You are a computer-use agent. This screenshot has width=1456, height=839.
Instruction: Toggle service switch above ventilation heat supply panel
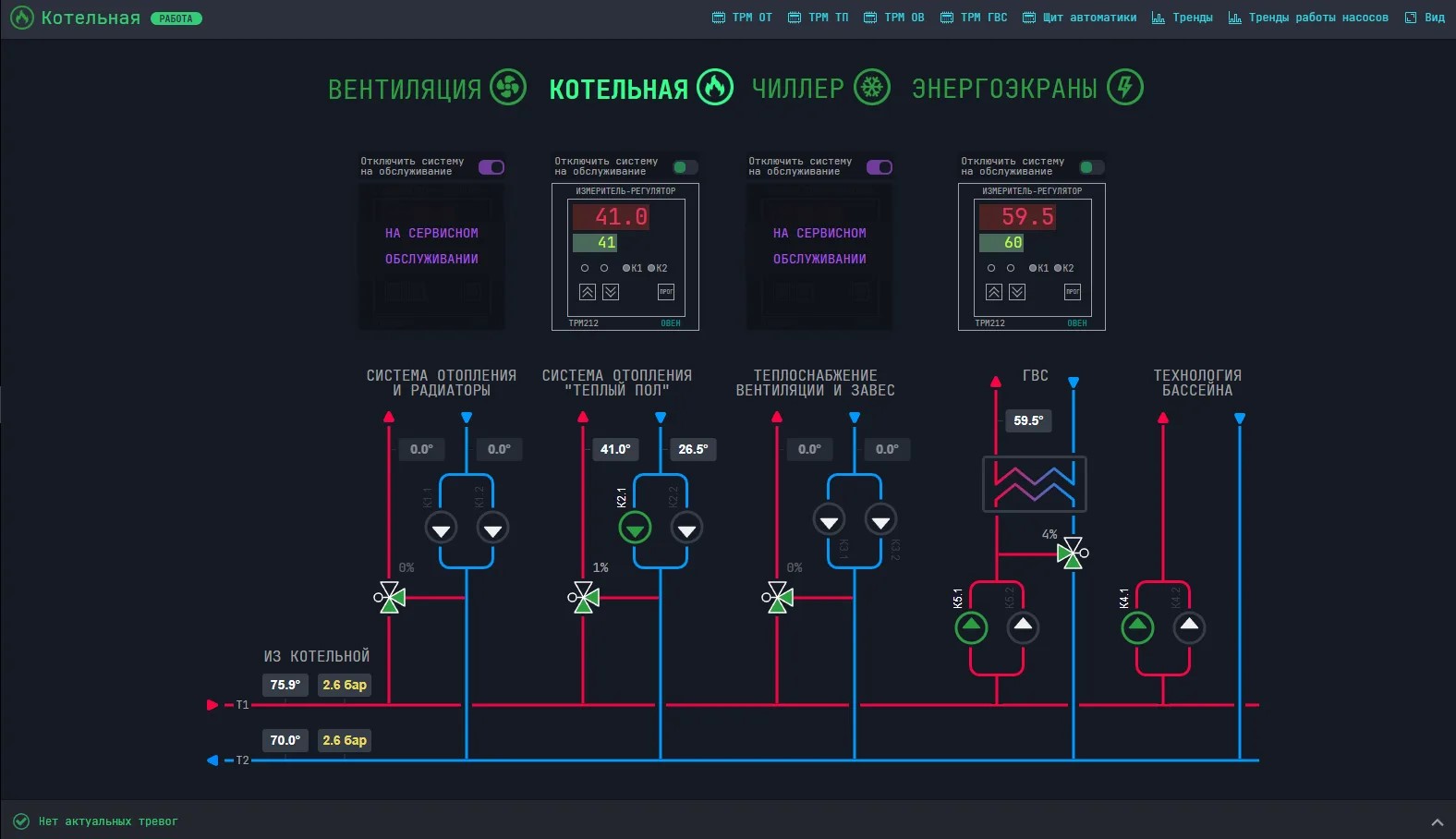click(x=880, y=167)
